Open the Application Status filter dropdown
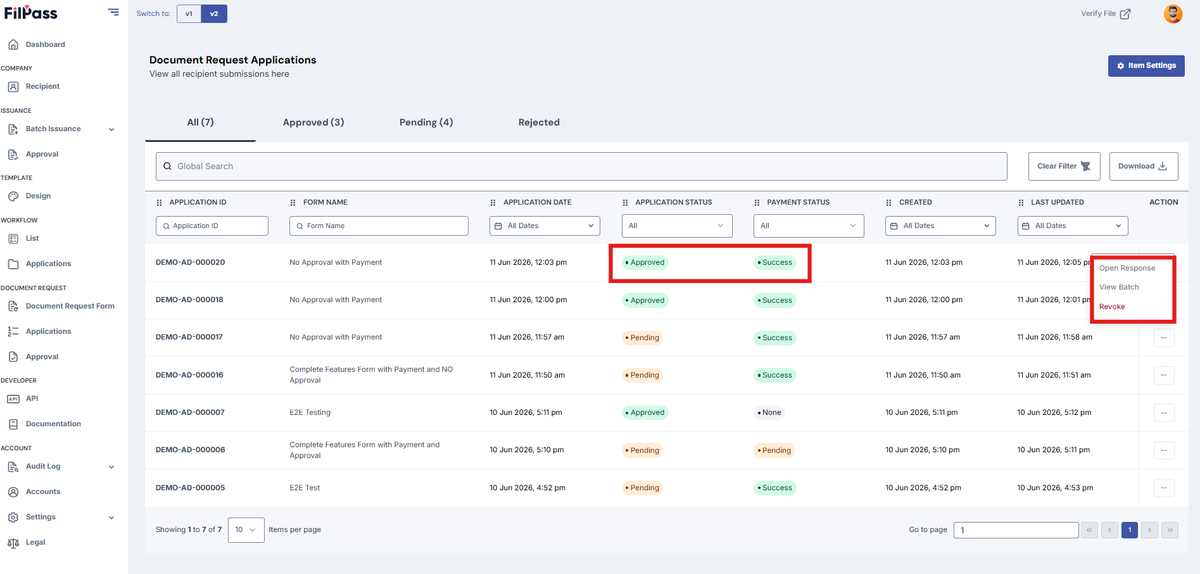1200x574 pixels. pyautogui.click(x=677, y=226)
